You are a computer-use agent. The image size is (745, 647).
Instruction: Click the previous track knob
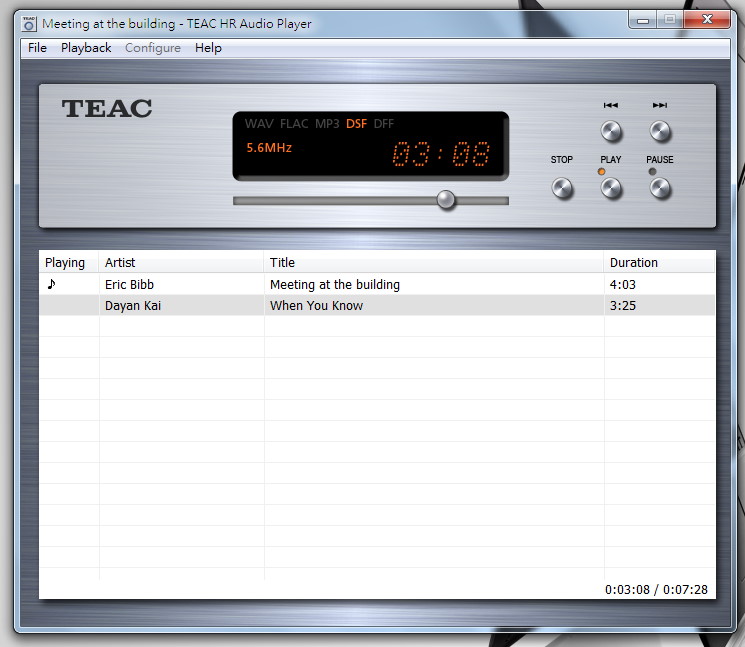pyautogui.click(x=611, y=131)
